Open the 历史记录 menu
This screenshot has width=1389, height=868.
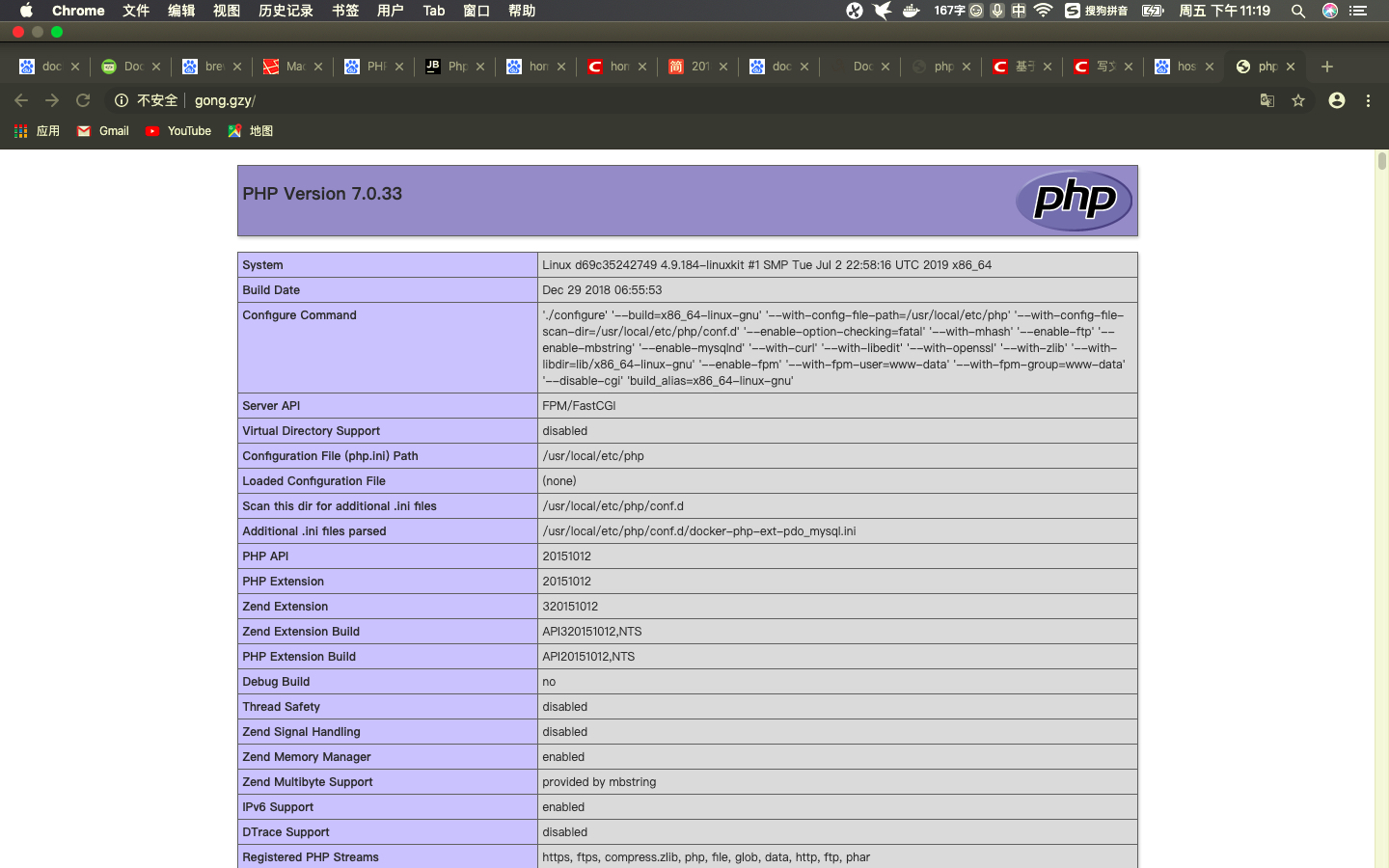pos(286,11)
